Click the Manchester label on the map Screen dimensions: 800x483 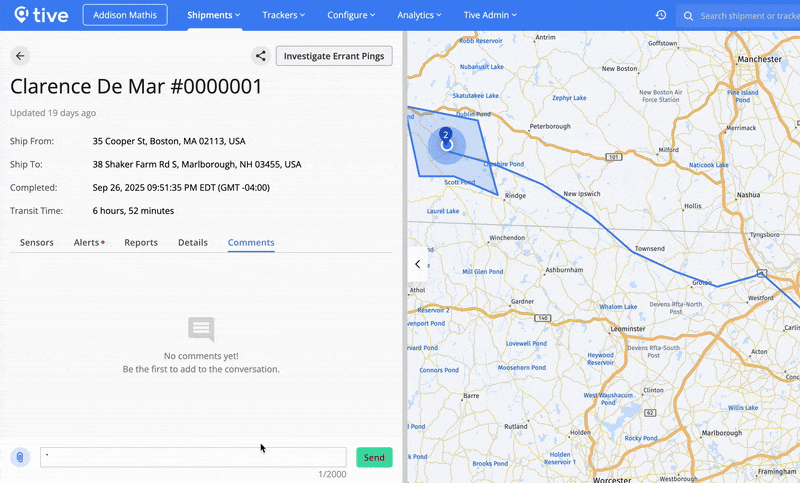tap(759, 59)
